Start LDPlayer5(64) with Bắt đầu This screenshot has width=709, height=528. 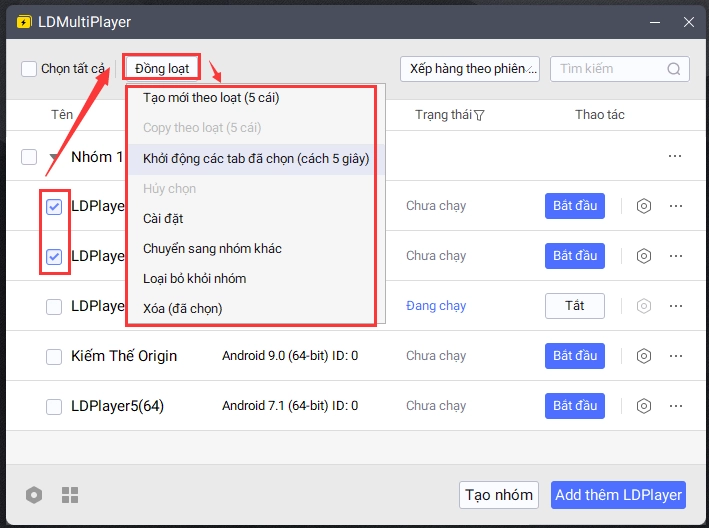(575, 406)
